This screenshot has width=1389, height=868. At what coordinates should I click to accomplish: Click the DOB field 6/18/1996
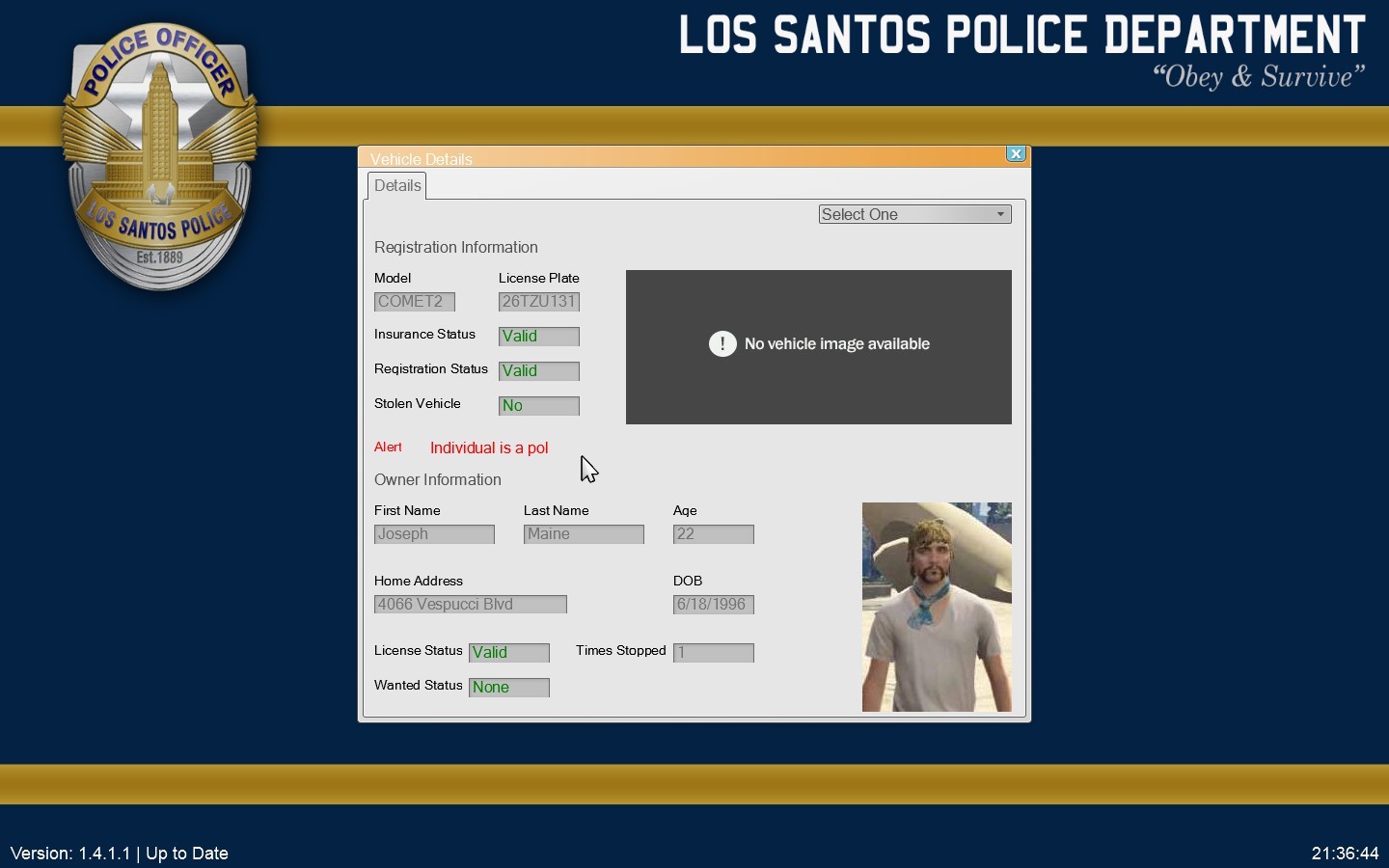click(714, 605)
